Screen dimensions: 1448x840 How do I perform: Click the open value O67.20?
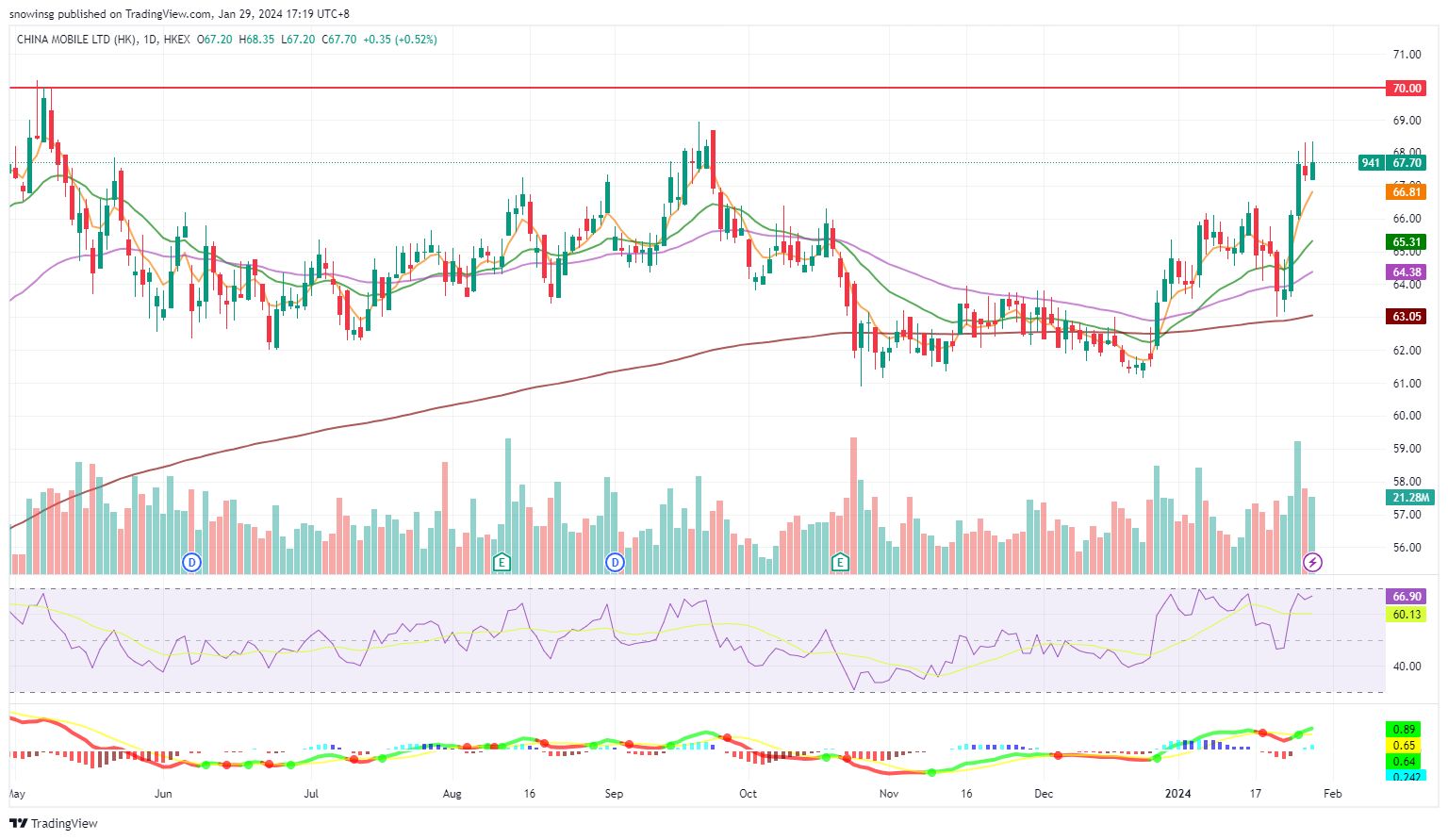(x=214, y=40)
